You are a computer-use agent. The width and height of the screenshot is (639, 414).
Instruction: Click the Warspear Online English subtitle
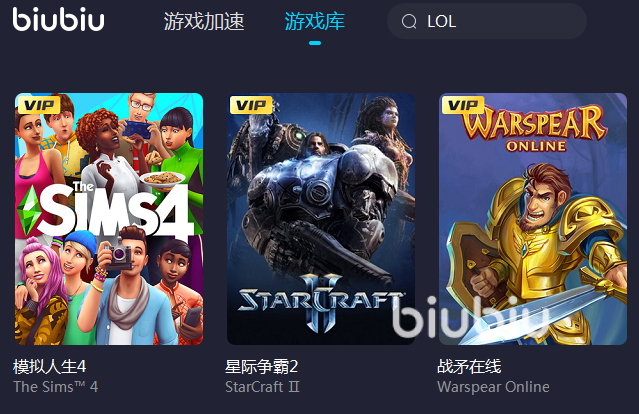(x=493, y=387)
